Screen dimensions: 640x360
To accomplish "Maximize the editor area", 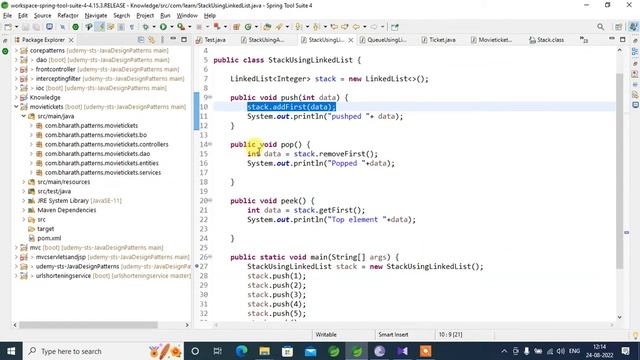I will pos(622,40).
